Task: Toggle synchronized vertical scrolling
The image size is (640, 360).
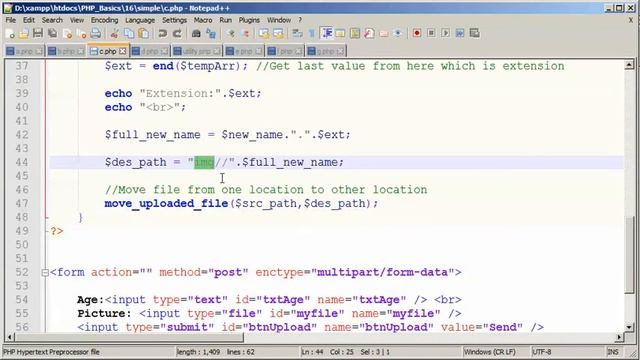Action: coord(264,33)
